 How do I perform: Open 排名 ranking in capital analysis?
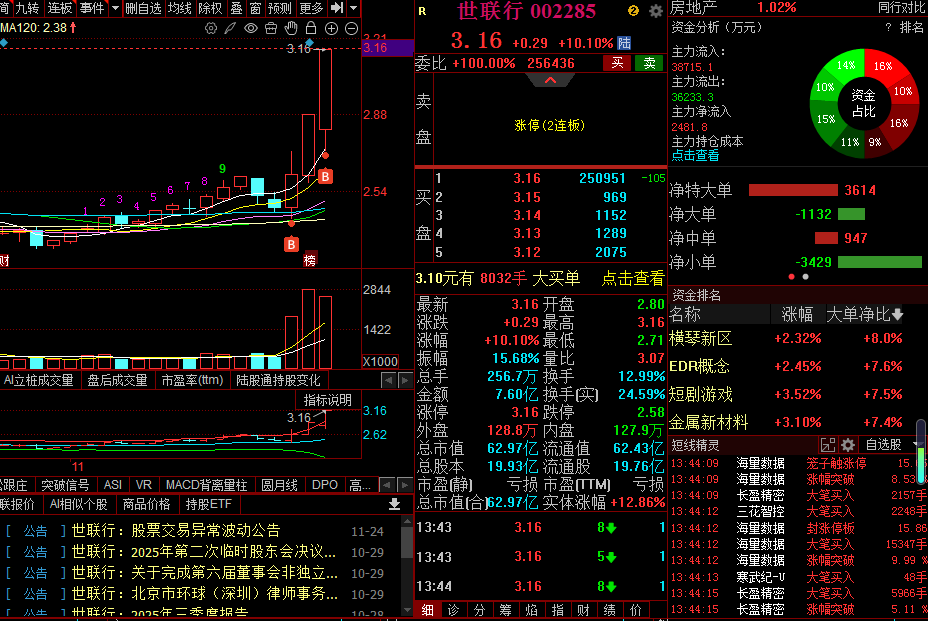click(911, 27)
